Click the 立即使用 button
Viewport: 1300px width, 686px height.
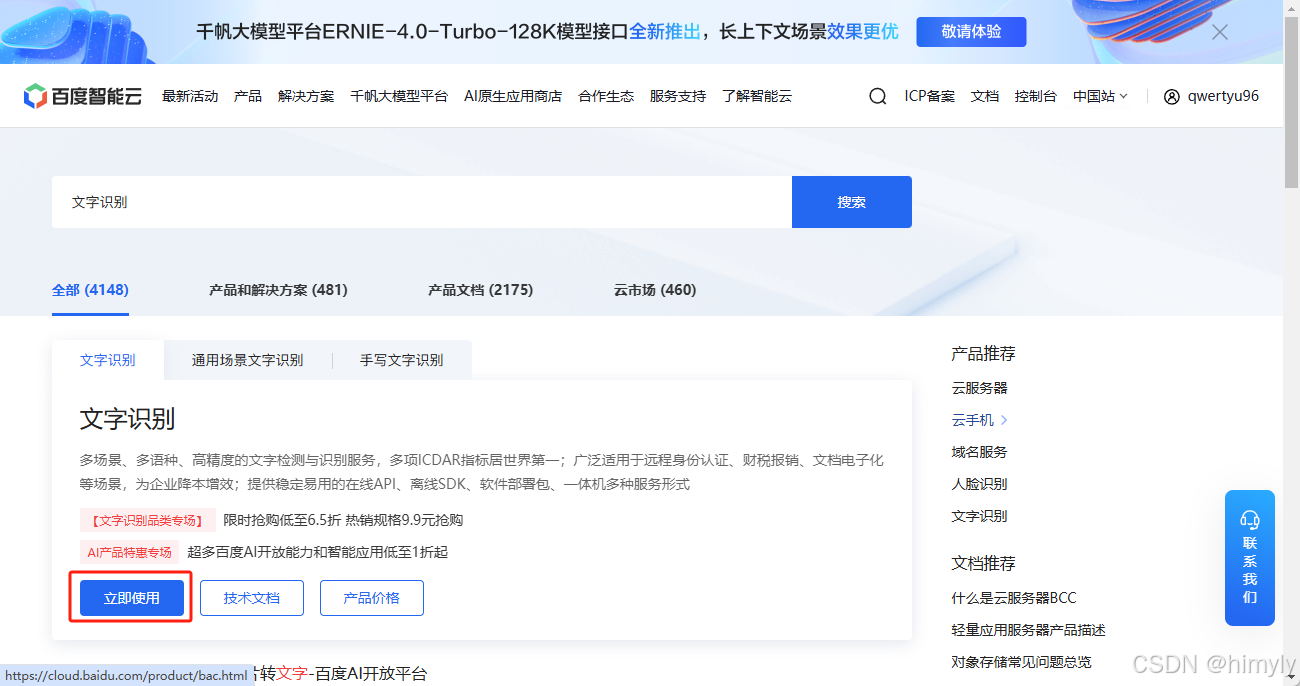click(x=132, y=598)
